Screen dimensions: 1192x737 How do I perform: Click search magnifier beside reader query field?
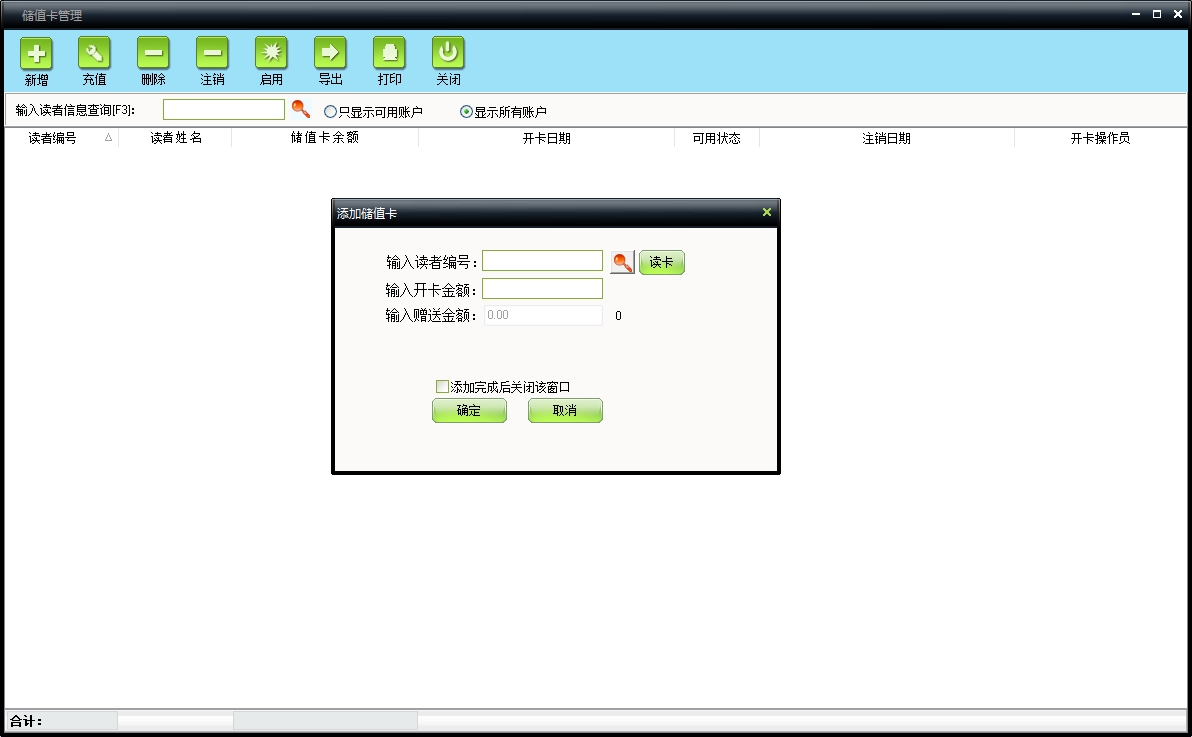[x=300, y=110]
